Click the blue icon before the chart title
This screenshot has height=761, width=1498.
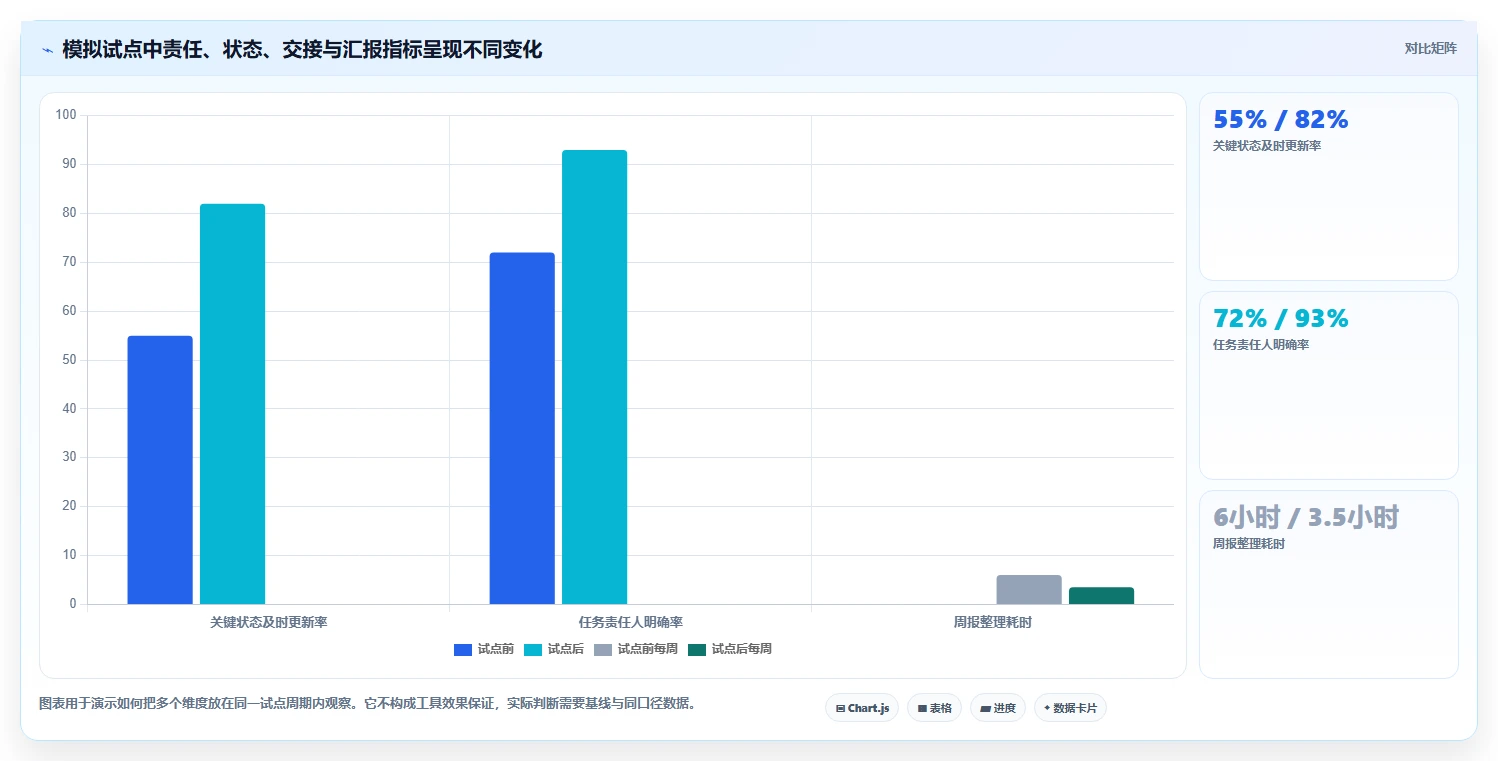[x=47, y=50]
